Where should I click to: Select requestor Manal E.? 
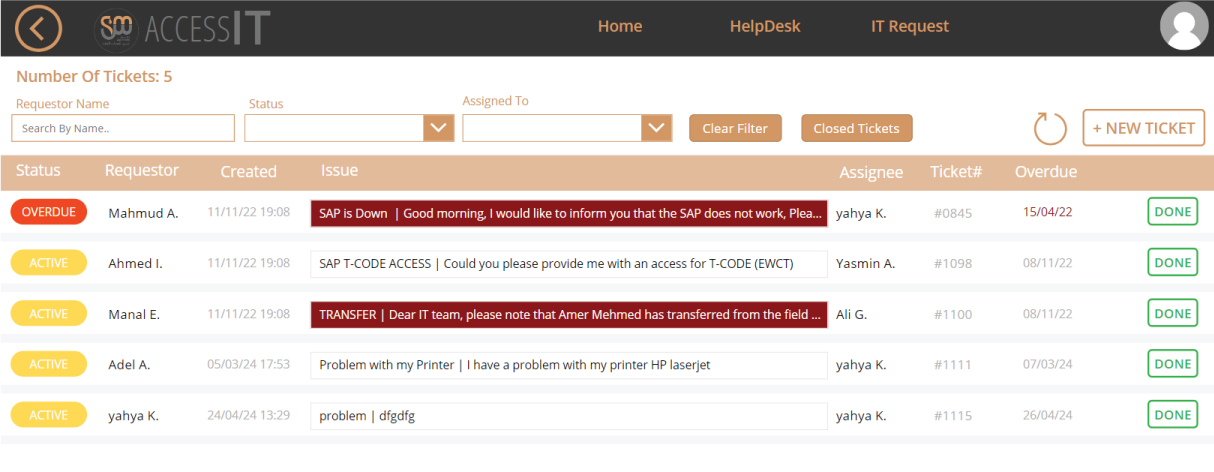[134, 314]
